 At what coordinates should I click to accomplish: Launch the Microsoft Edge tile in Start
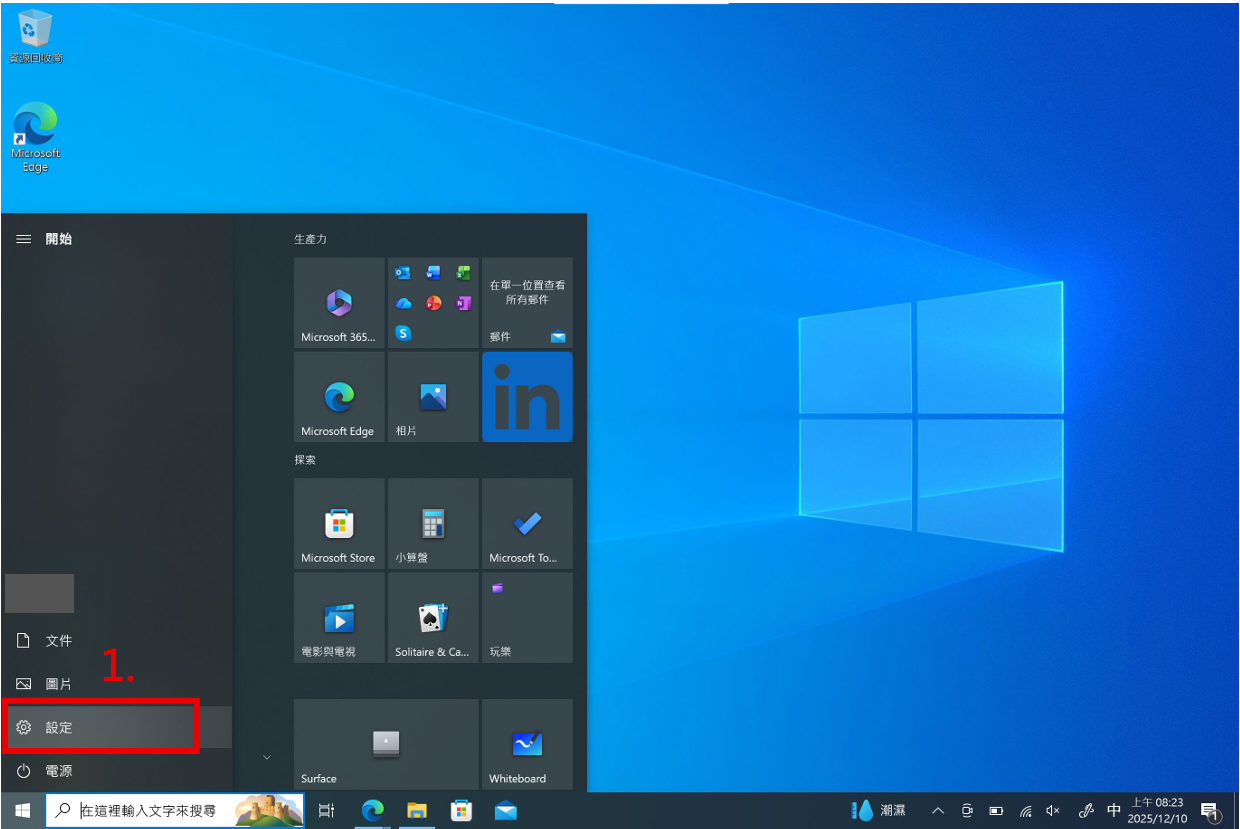point(339,397)
